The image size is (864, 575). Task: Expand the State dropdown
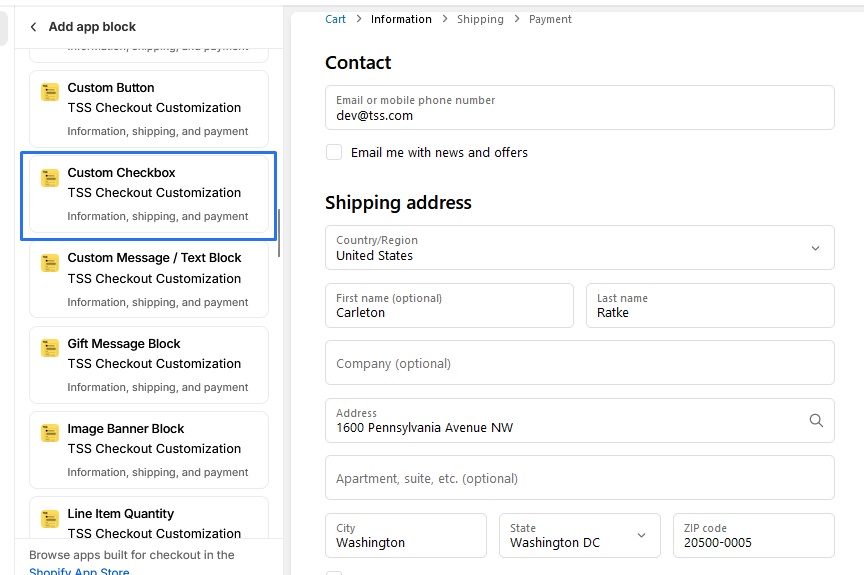[579, 536]
